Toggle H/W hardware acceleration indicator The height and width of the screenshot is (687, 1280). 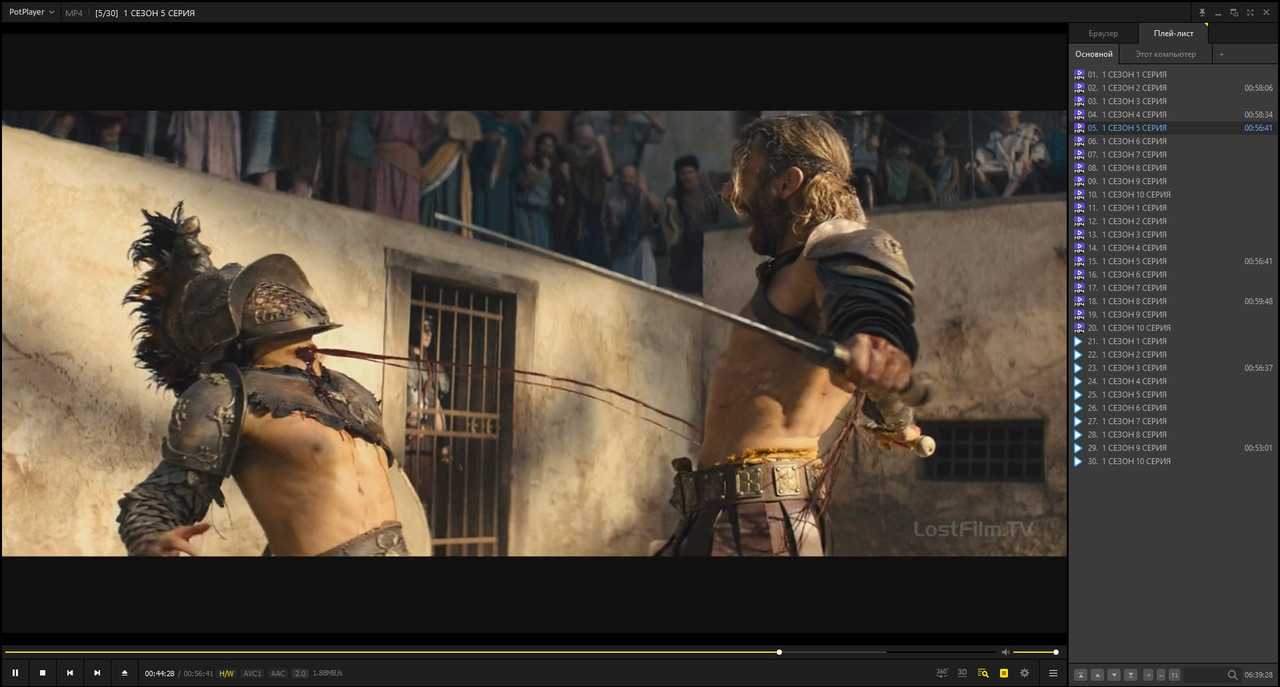click(227, 674)
